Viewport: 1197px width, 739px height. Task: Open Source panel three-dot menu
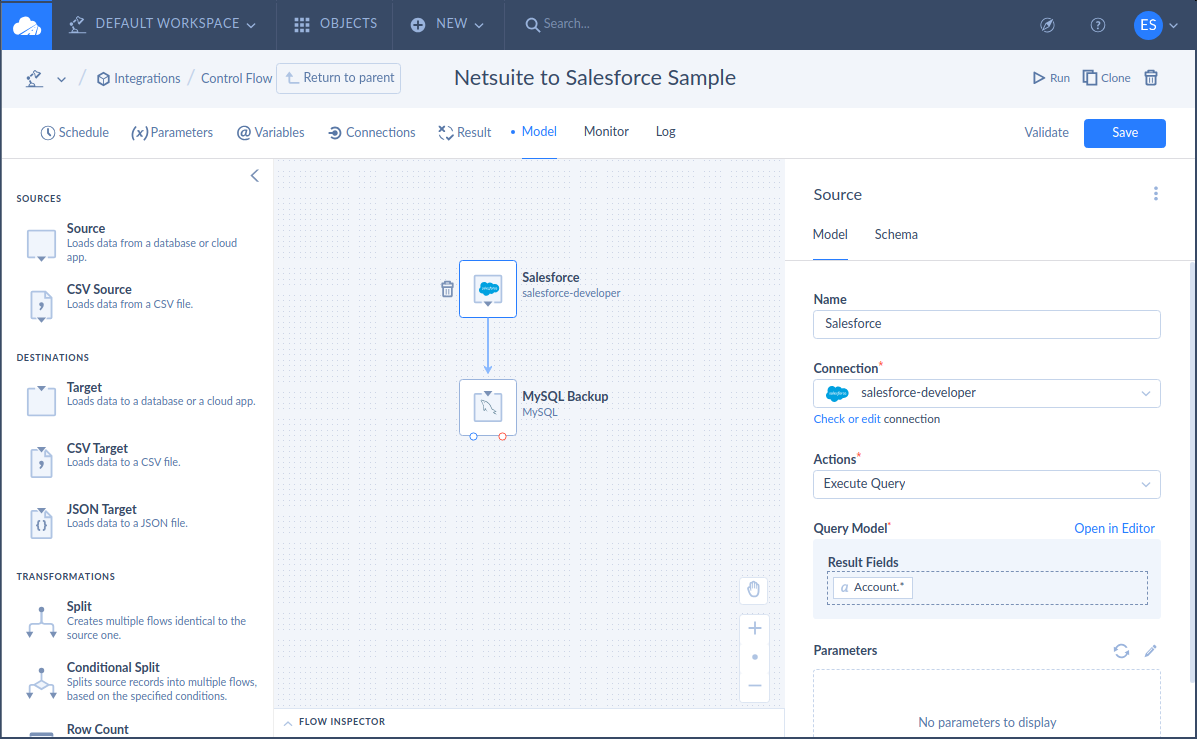coord(1156,194)
